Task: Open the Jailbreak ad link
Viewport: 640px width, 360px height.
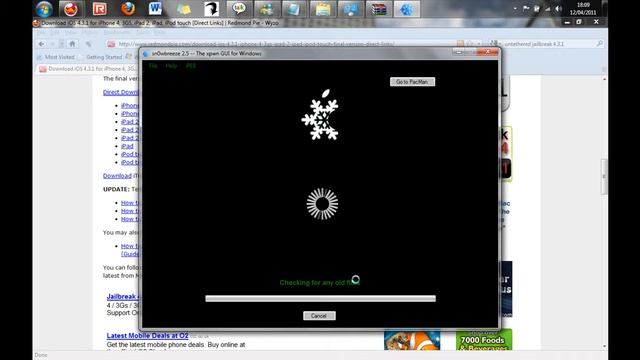Action: pos(122,297)
